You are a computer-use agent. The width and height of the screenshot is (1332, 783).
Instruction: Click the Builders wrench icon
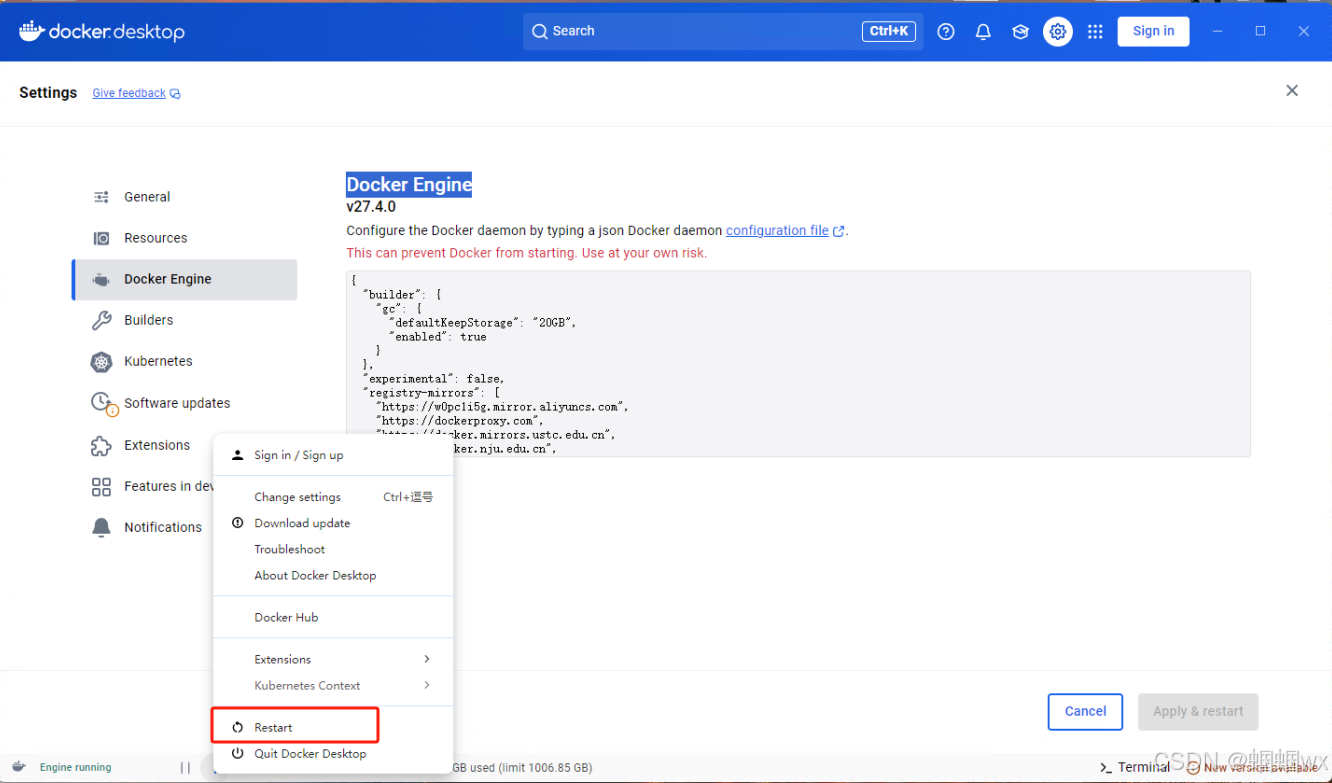click(101, 321)
